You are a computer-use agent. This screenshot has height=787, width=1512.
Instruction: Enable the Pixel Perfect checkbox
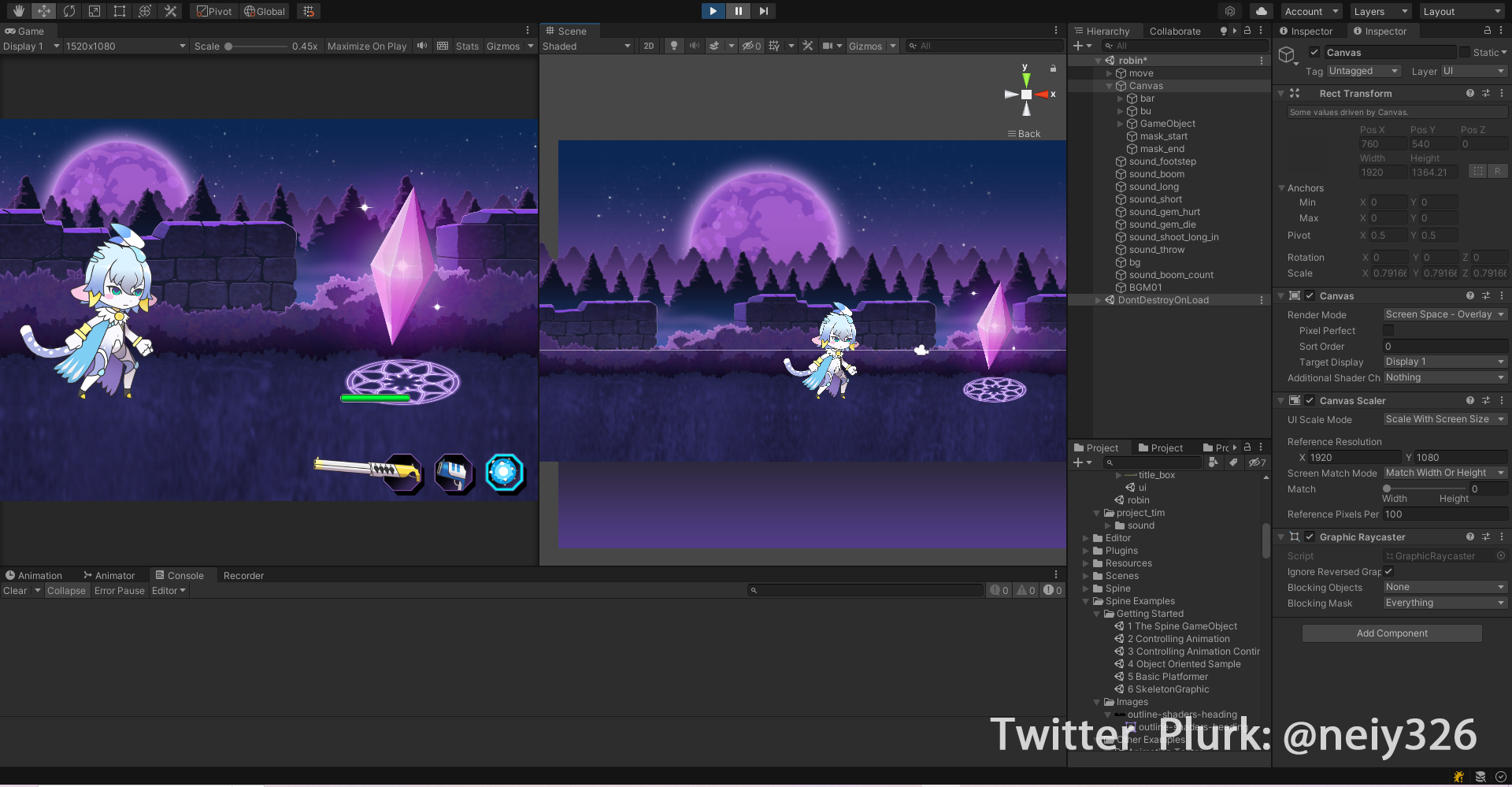pyautogui.click(x=1388, y=330)
